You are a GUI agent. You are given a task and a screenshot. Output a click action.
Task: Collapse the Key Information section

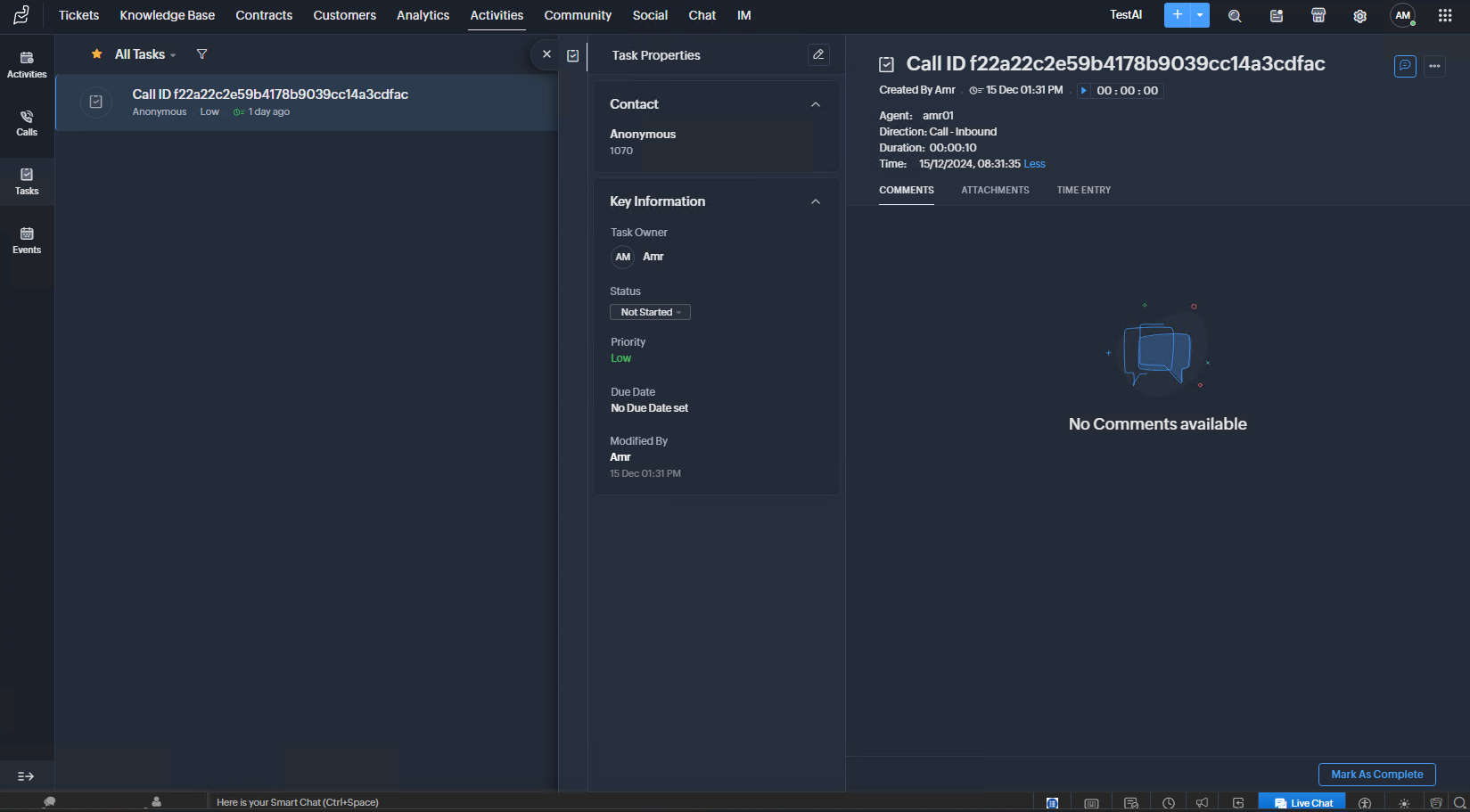pyautogui.click(x=815, y=201)
